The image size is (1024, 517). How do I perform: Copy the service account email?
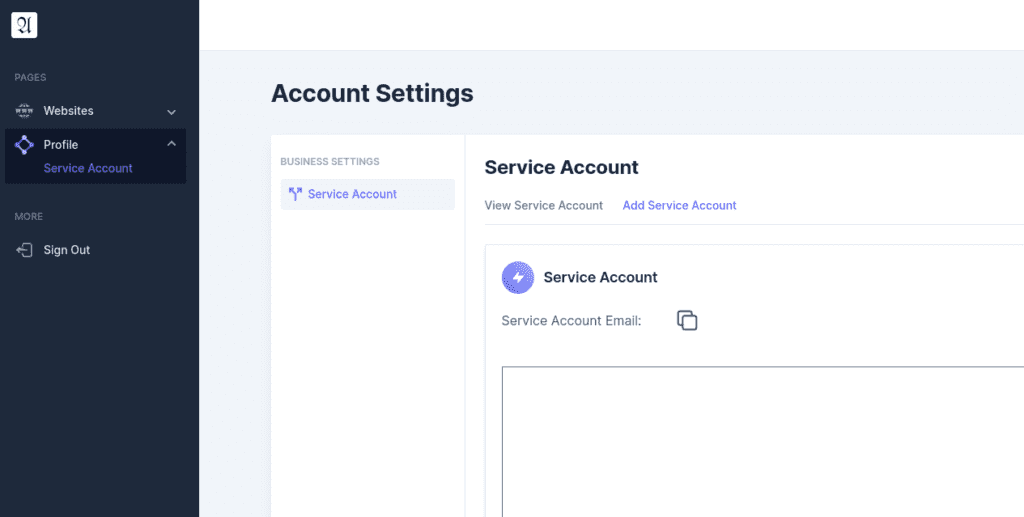point(687,321)
